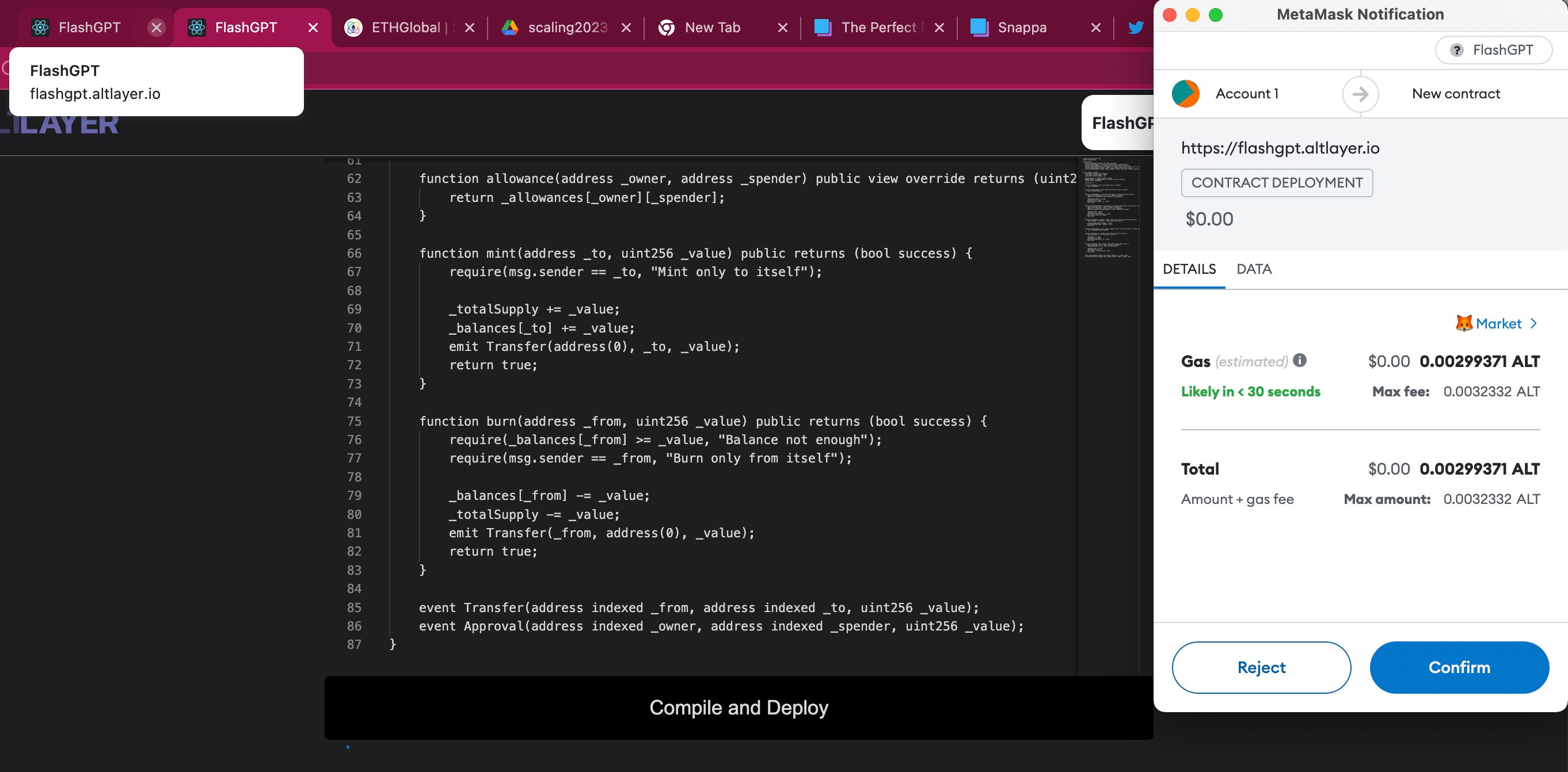The image size is (1568, 772).
Task: Close the New Tab tab
Action: [782, 28]
